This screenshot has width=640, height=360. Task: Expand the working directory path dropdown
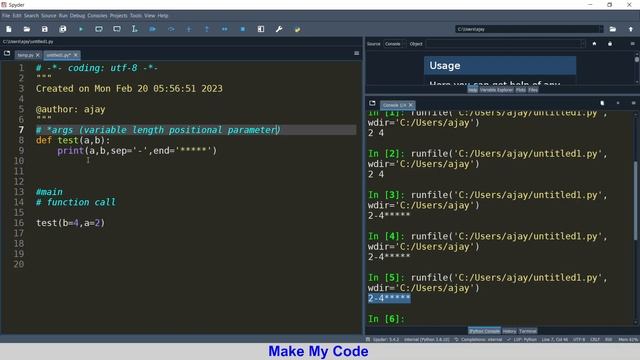coord(600,29)
